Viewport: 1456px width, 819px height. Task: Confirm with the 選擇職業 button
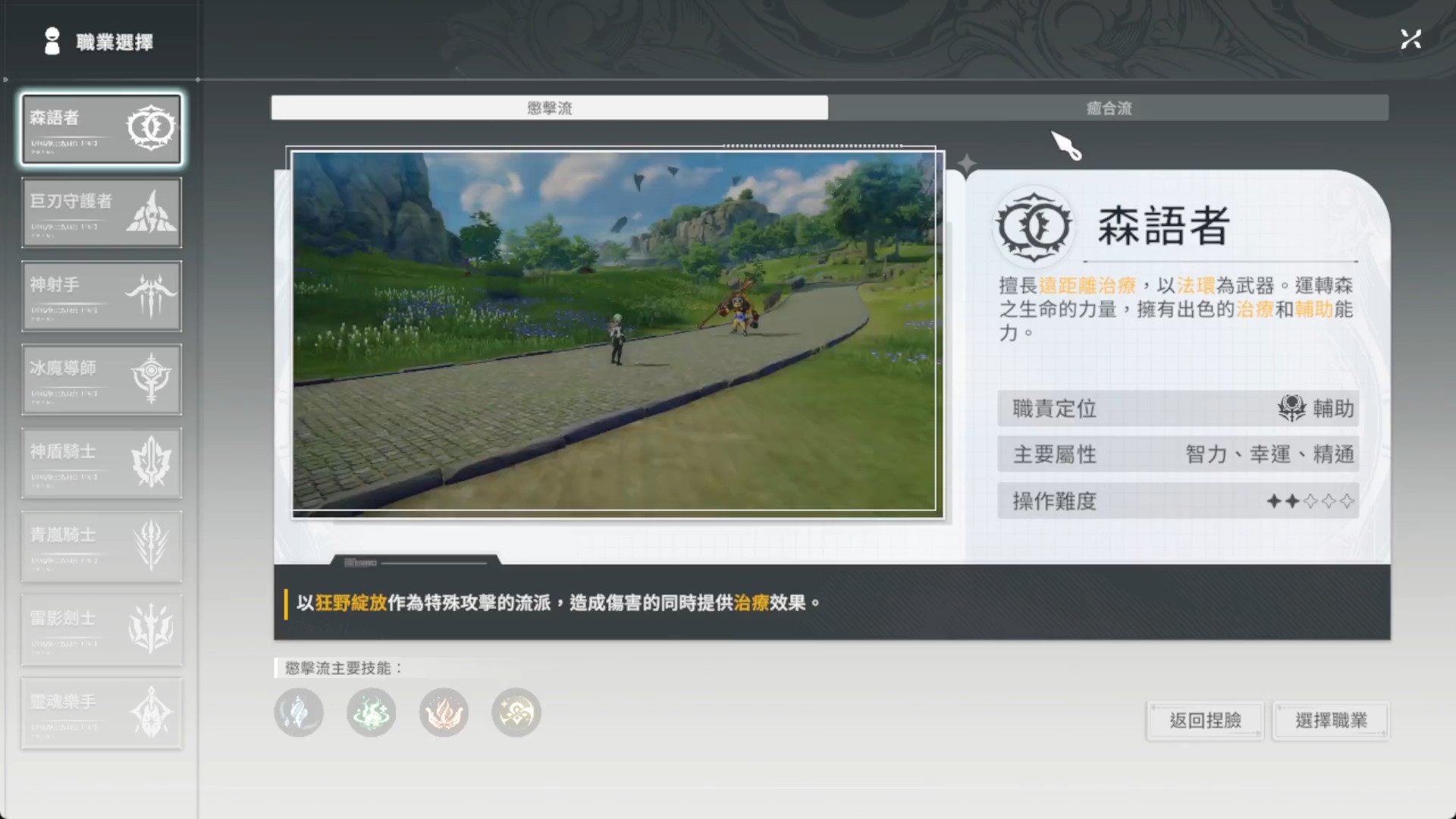1331,720
